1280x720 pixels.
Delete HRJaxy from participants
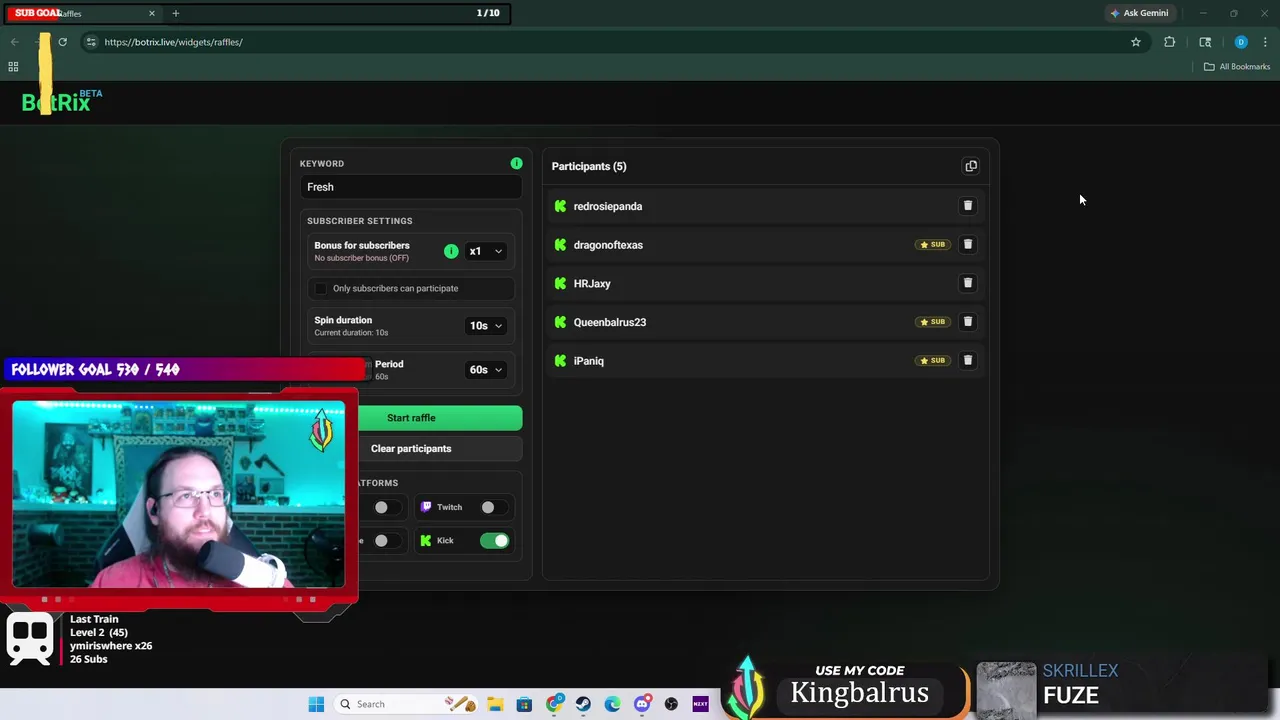(x=967, y=283)
